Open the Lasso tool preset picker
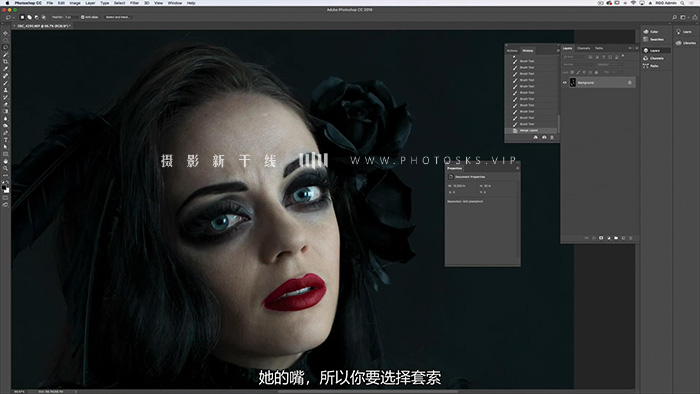Viewport: 700px width, 394px height. coord(9,17)
